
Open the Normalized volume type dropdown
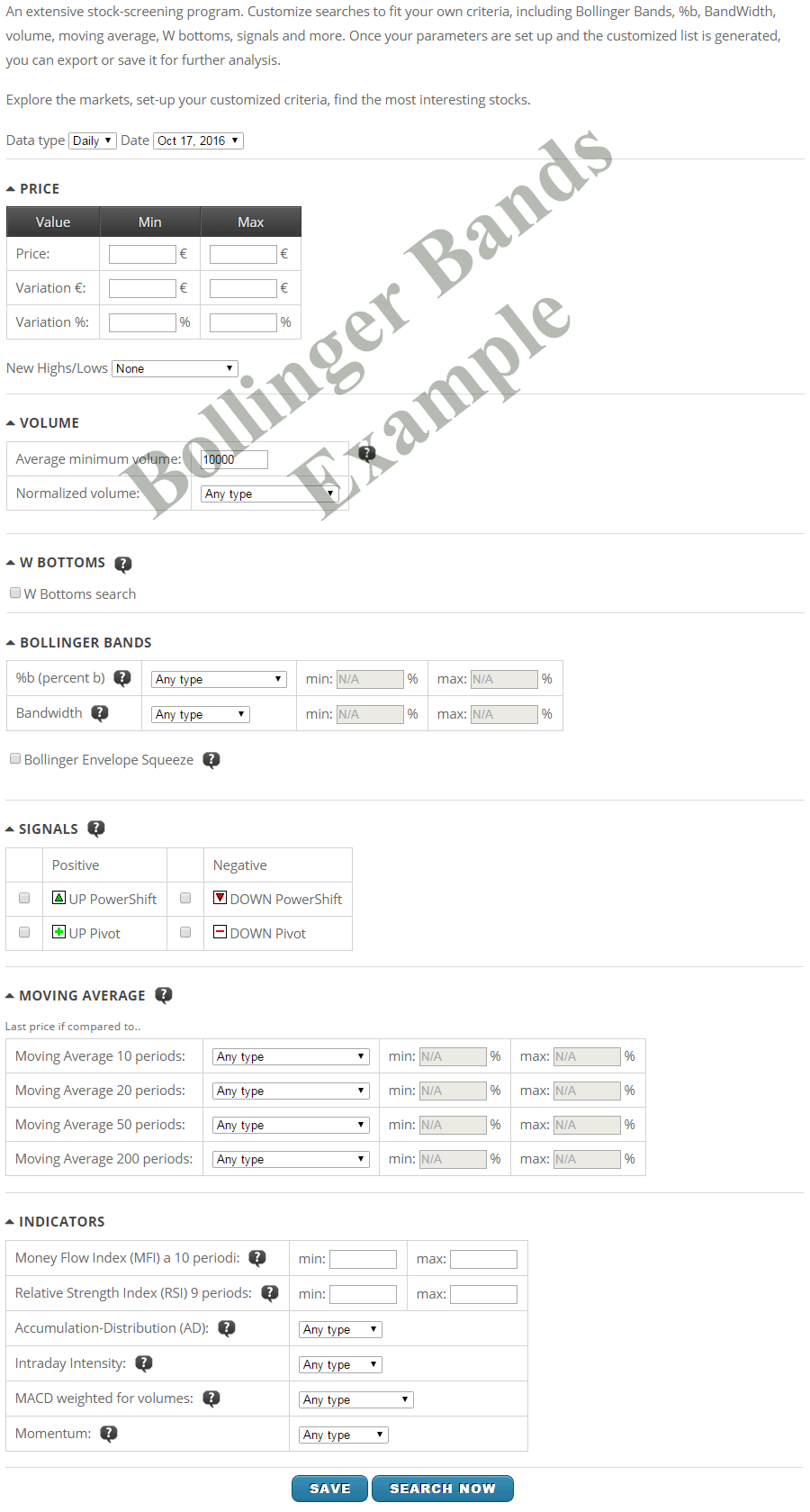[x=270, y=493]
